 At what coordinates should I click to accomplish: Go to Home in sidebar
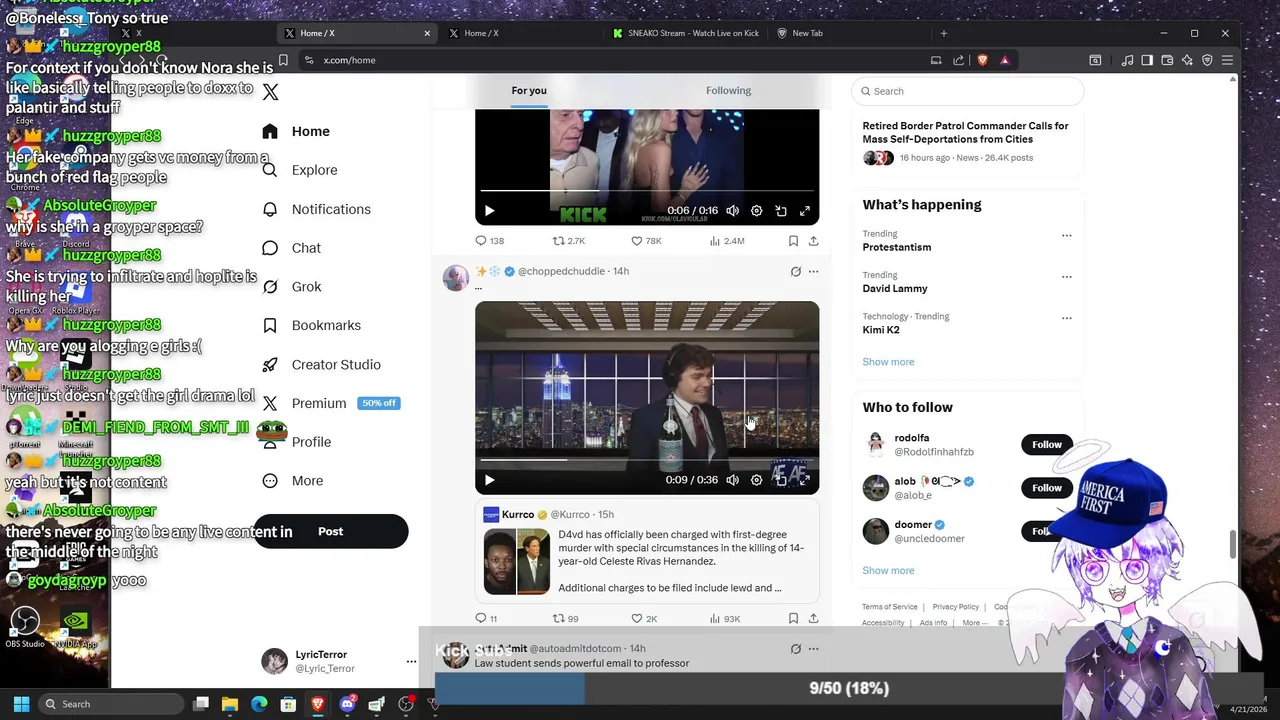pos(296,131)
